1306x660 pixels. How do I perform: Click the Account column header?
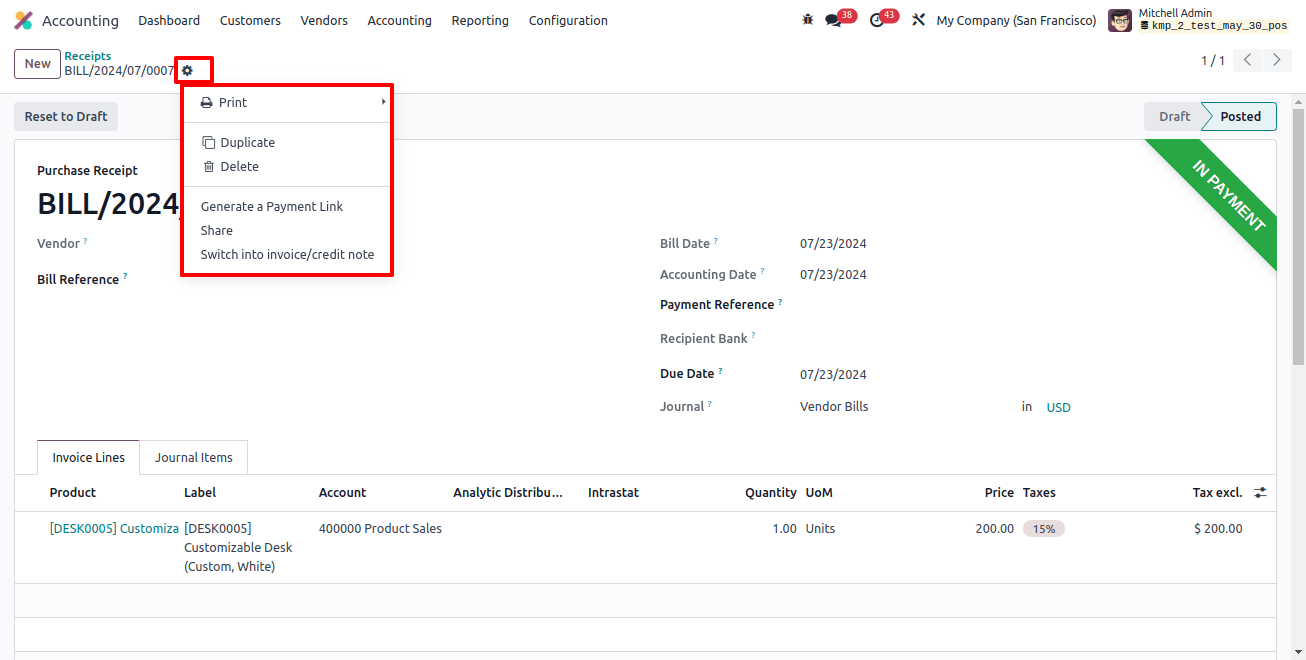(342, 492)
